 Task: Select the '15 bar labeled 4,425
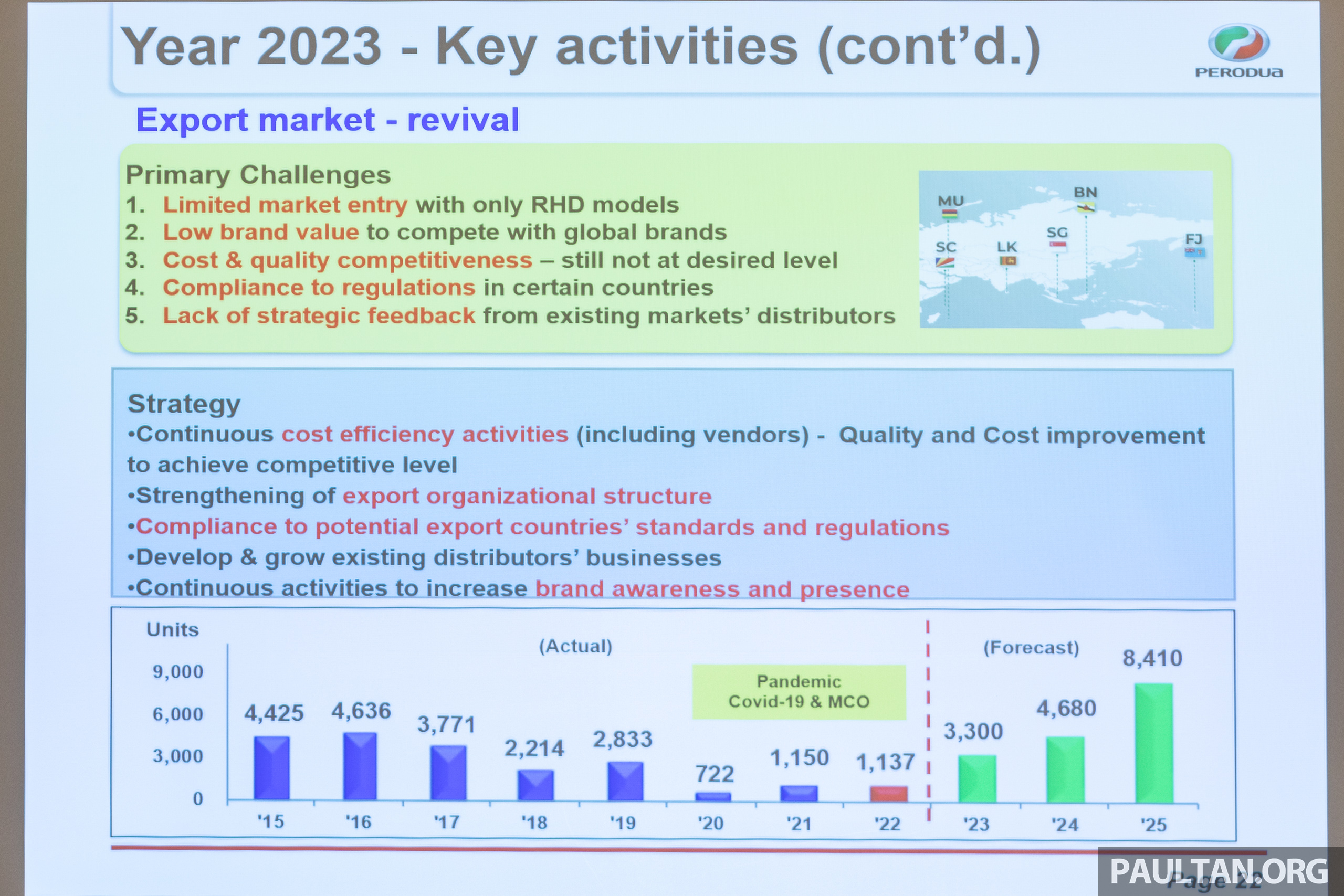(271, 767)
